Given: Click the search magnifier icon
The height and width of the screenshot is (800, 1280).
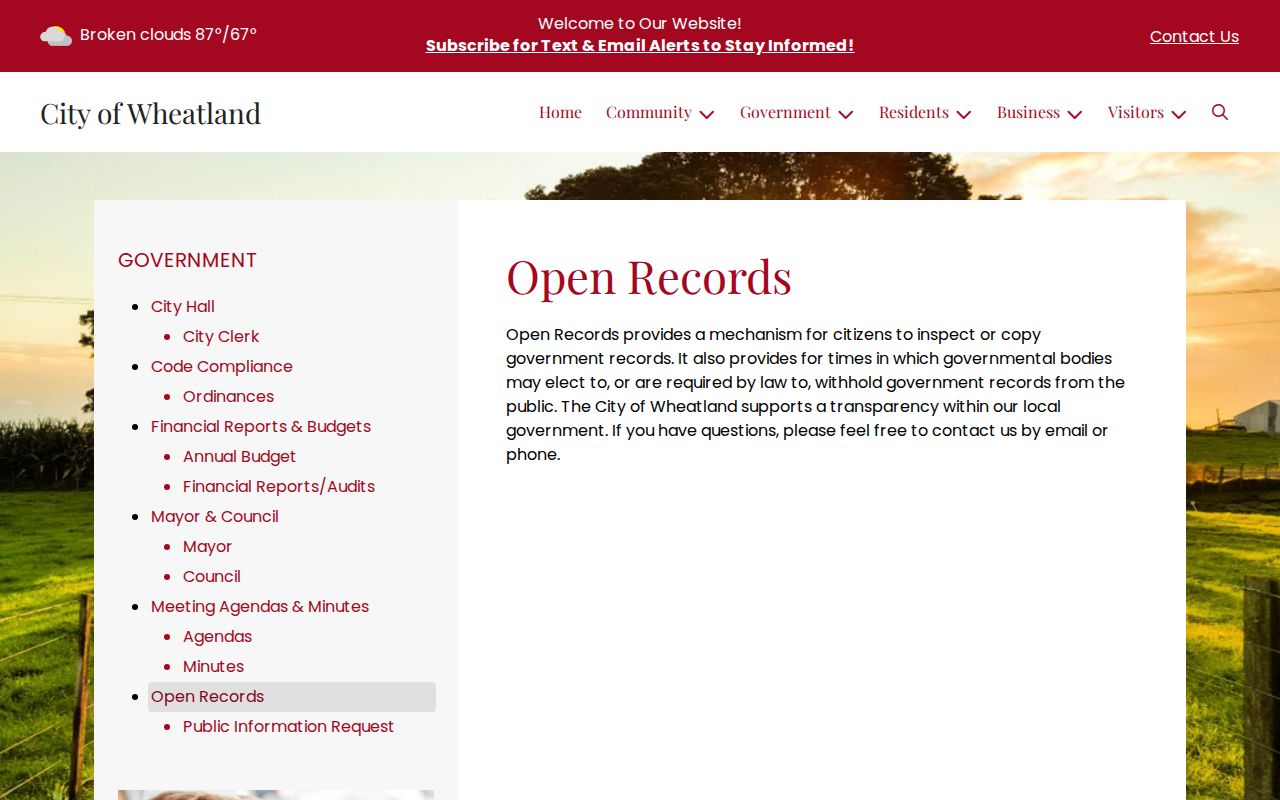Looking at the screenshot, I should pos(1220,112).
